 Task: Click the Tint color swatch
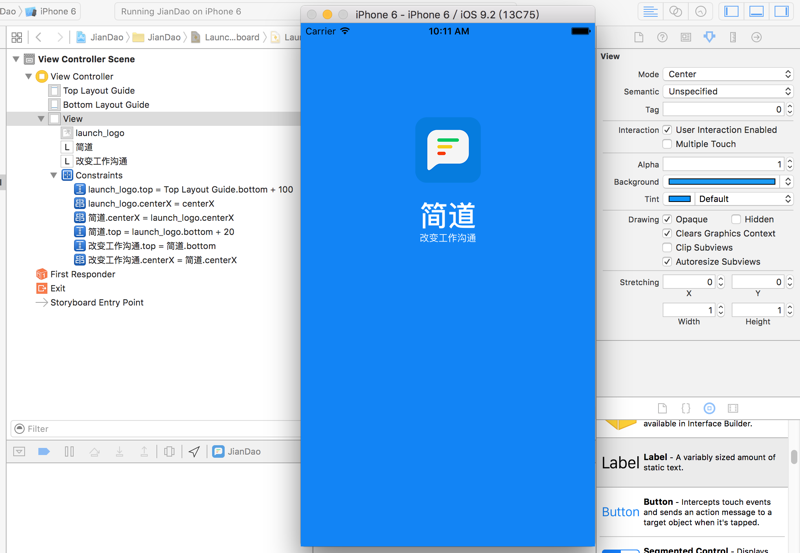pyautogui.click(x=680, y=199)
